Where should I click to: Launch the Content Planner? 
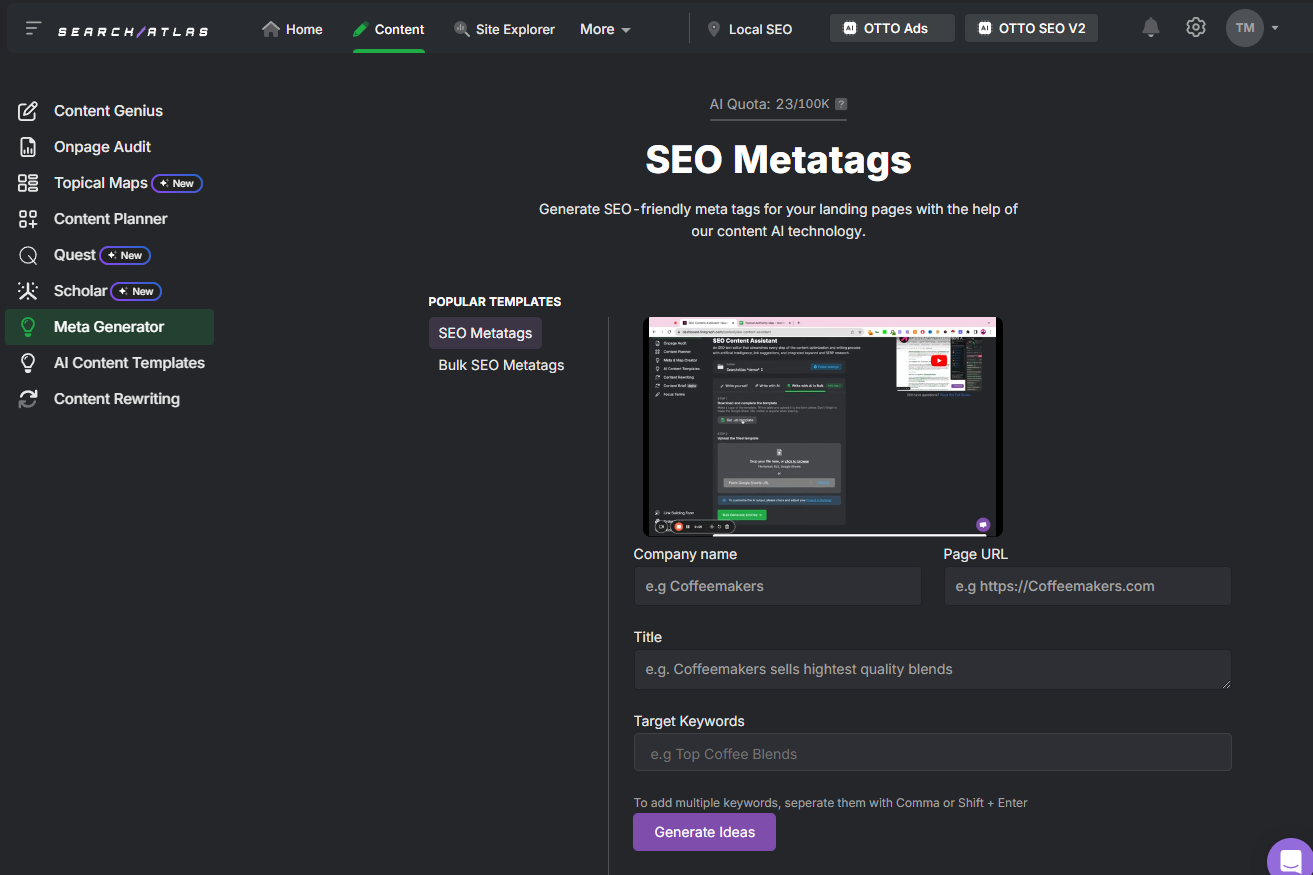tap(111, 218)
